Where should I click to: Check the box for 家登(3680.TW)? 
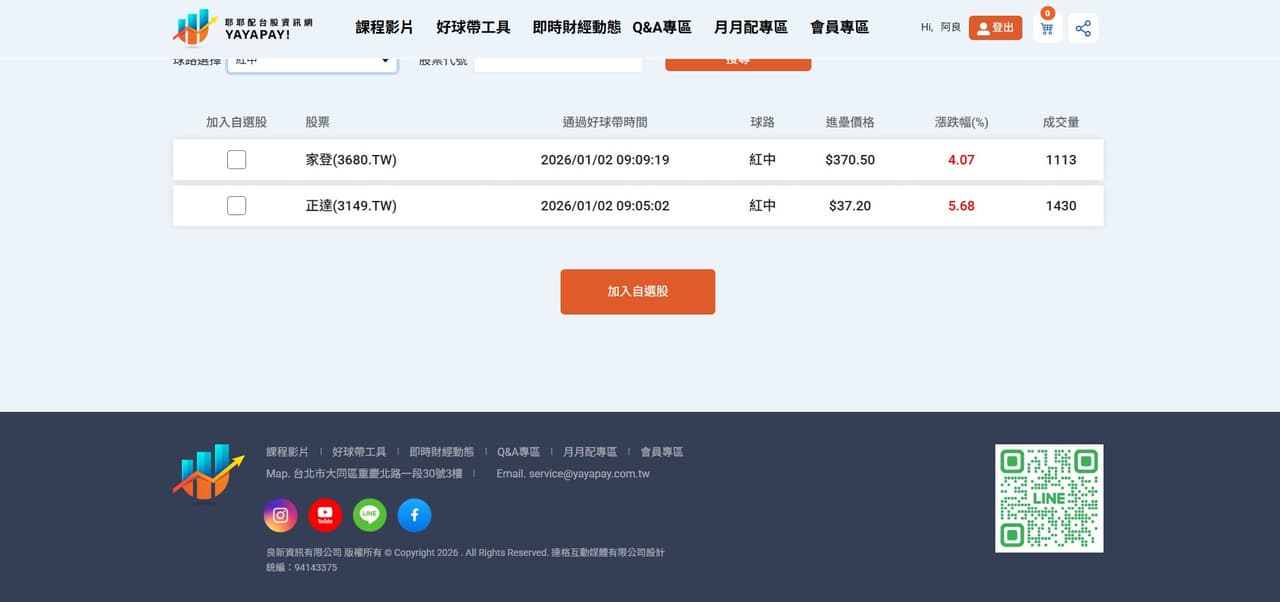coord(236,159)
